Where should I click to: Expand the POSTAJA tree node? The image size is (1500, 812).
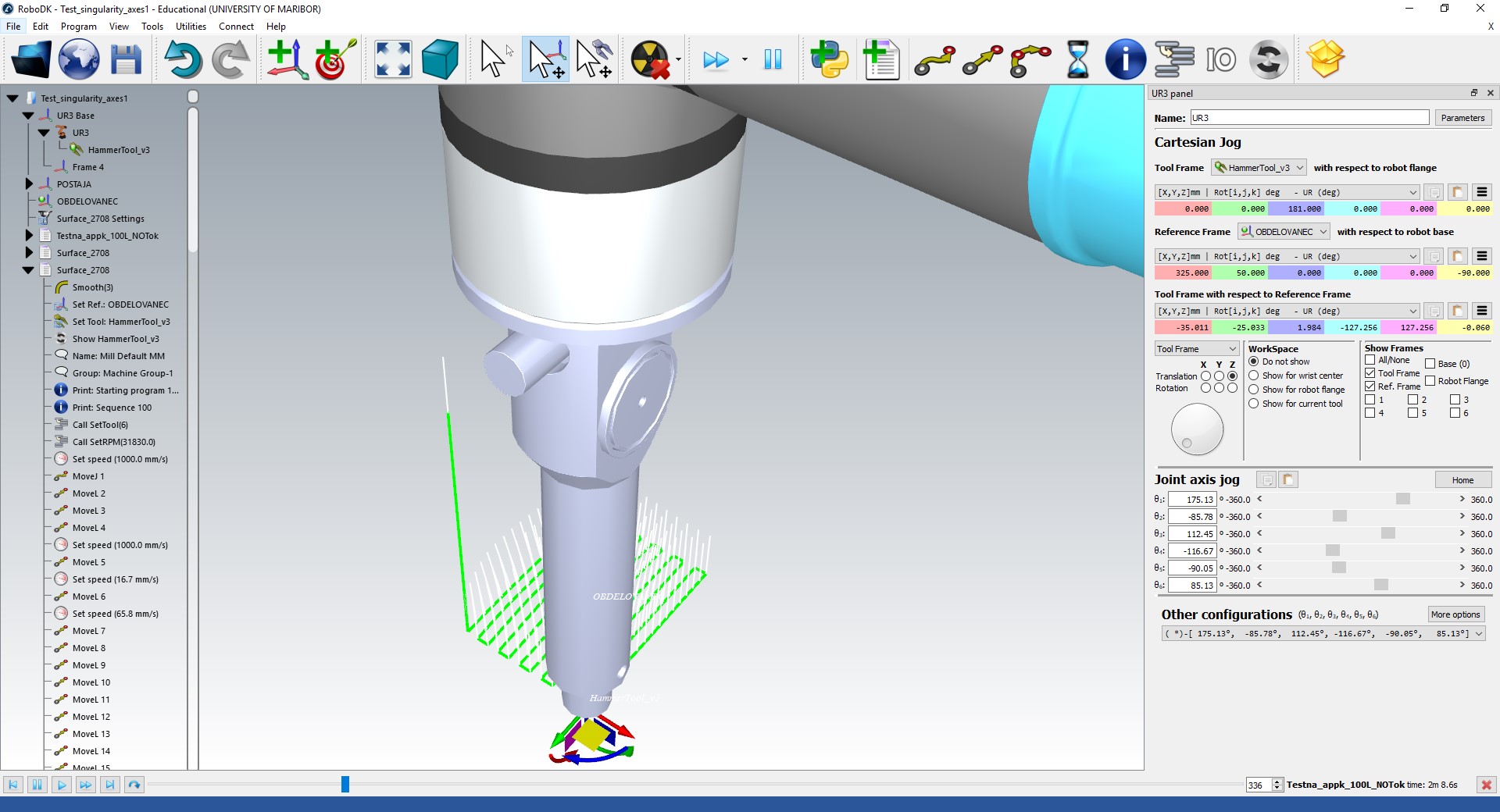(29, 184)
